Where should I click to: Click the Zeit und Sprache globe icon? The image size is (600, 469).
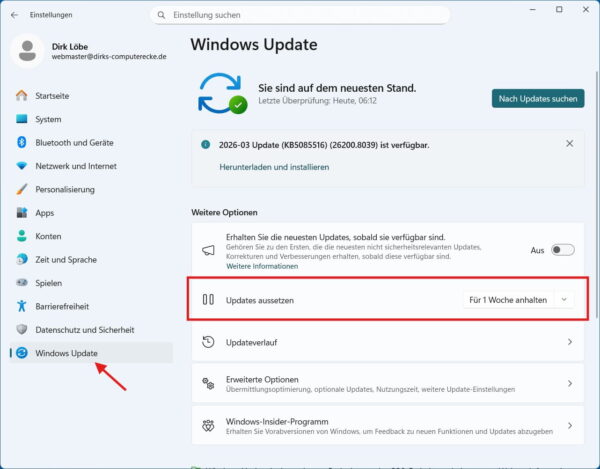point(22,259)
